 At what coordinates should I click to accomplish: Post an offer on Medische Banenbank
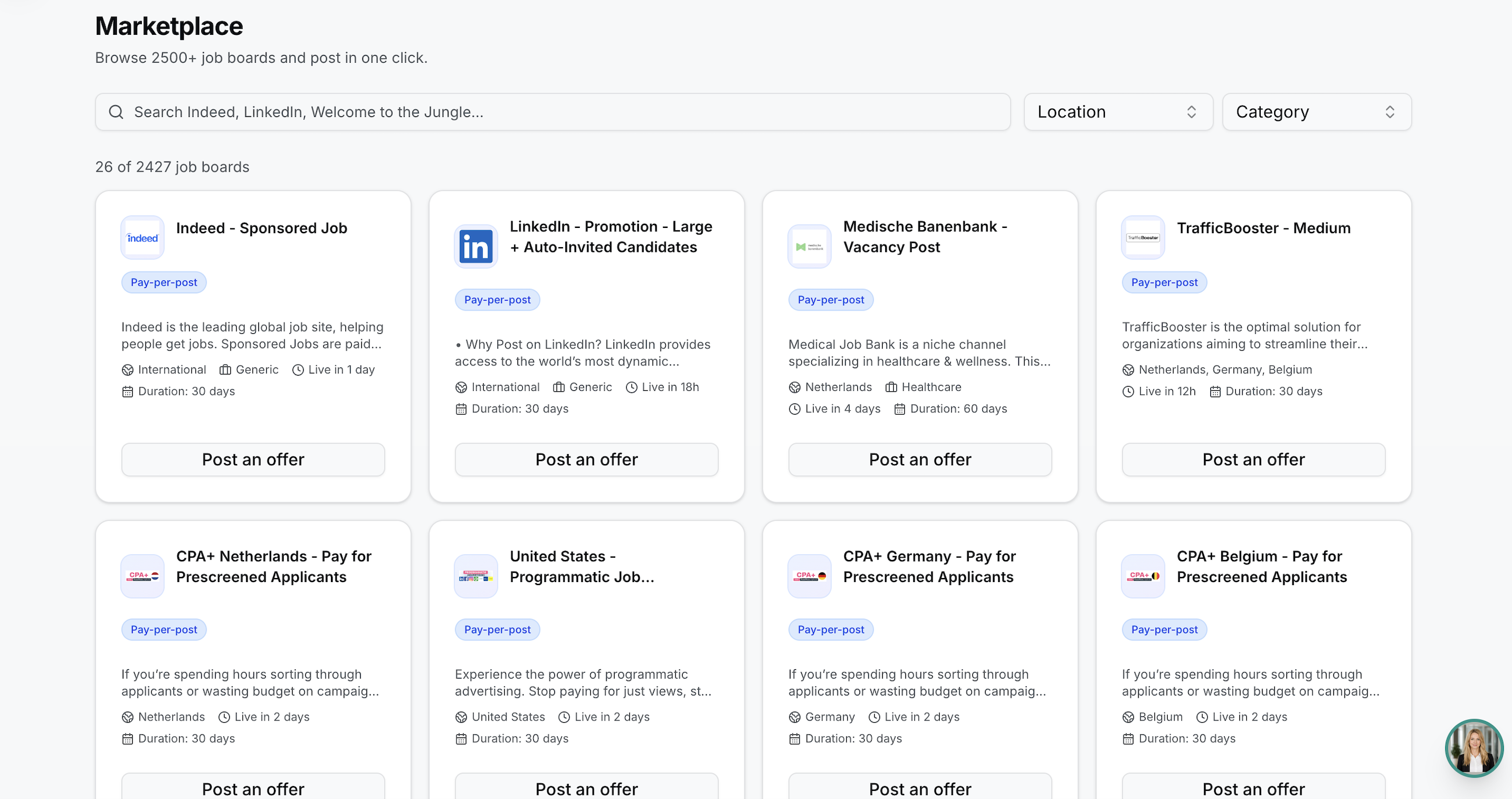(x=920, y=459)
